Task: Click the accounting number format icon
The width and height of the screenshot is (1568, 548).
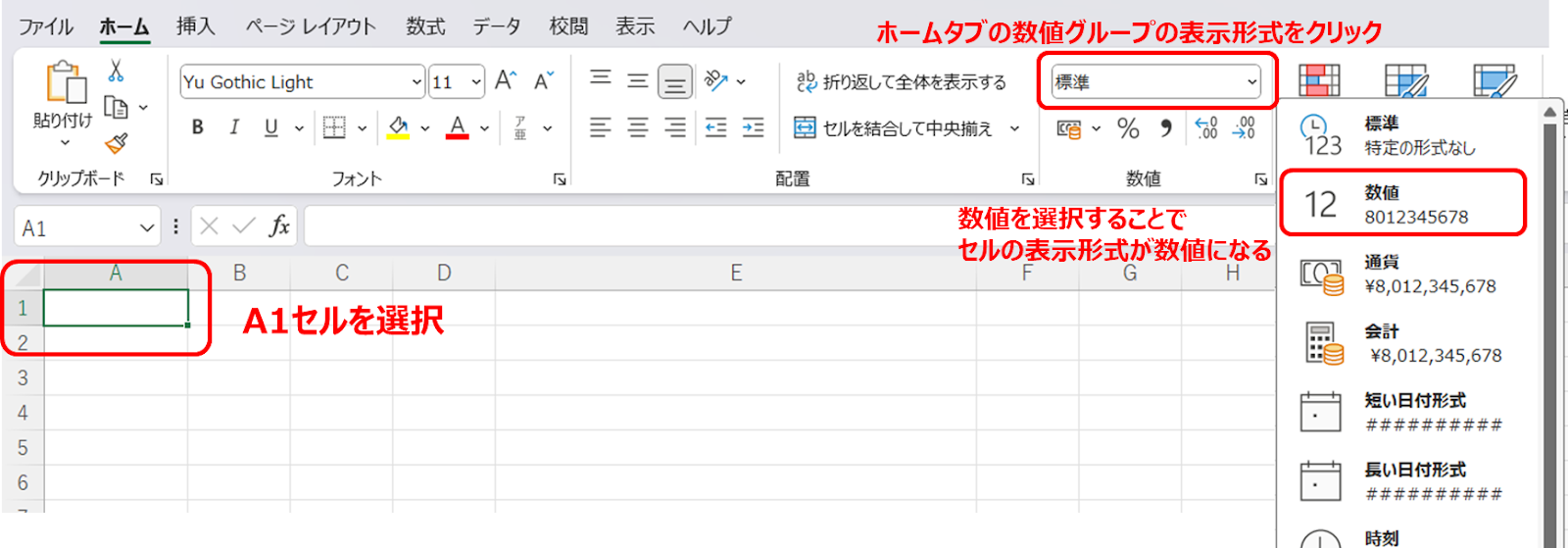Action: coord(1069,128)
